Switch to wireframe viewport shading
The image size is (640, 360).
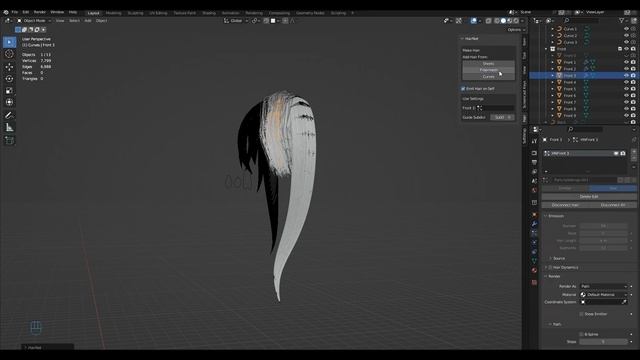(497, 20)
